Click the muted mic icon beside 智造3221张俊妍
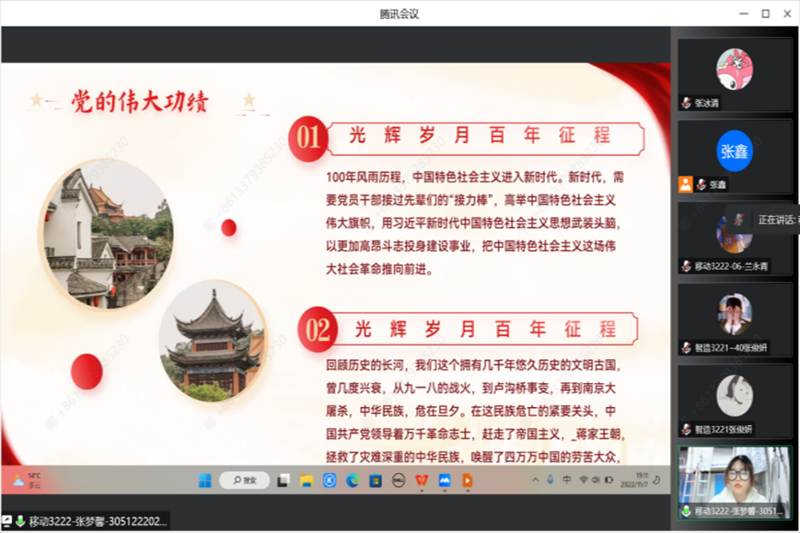This screenshot has width=800, height=533. [686, 429]
